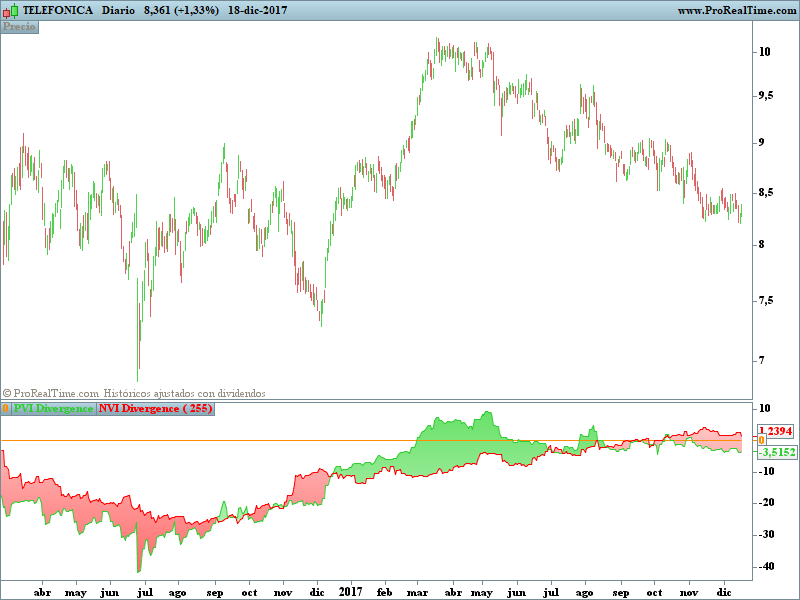Click the jul label after 2017 on axis
This screenshot has width=800, height=600.
[x=551, y=592]
